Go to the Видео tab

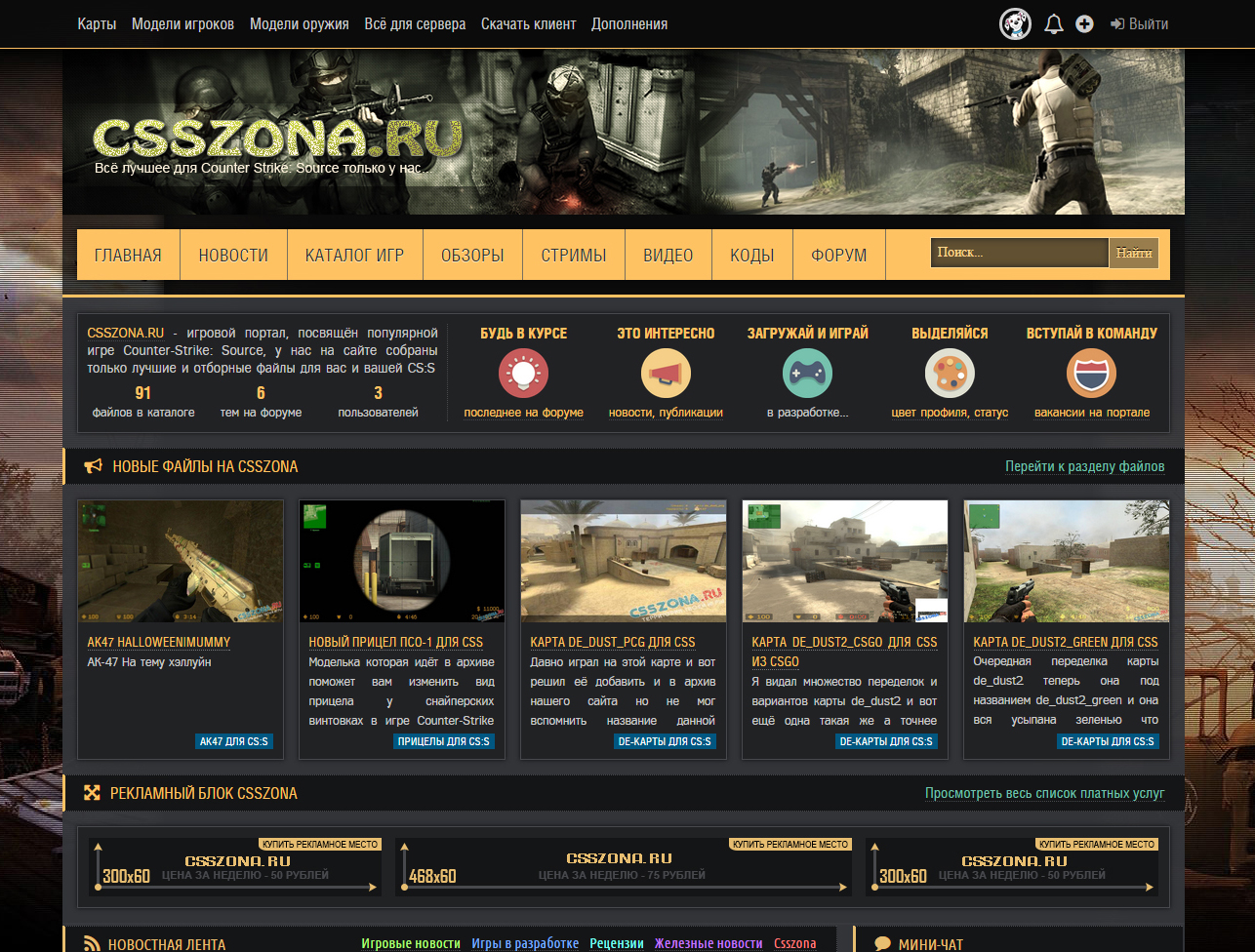pos(668,255)
